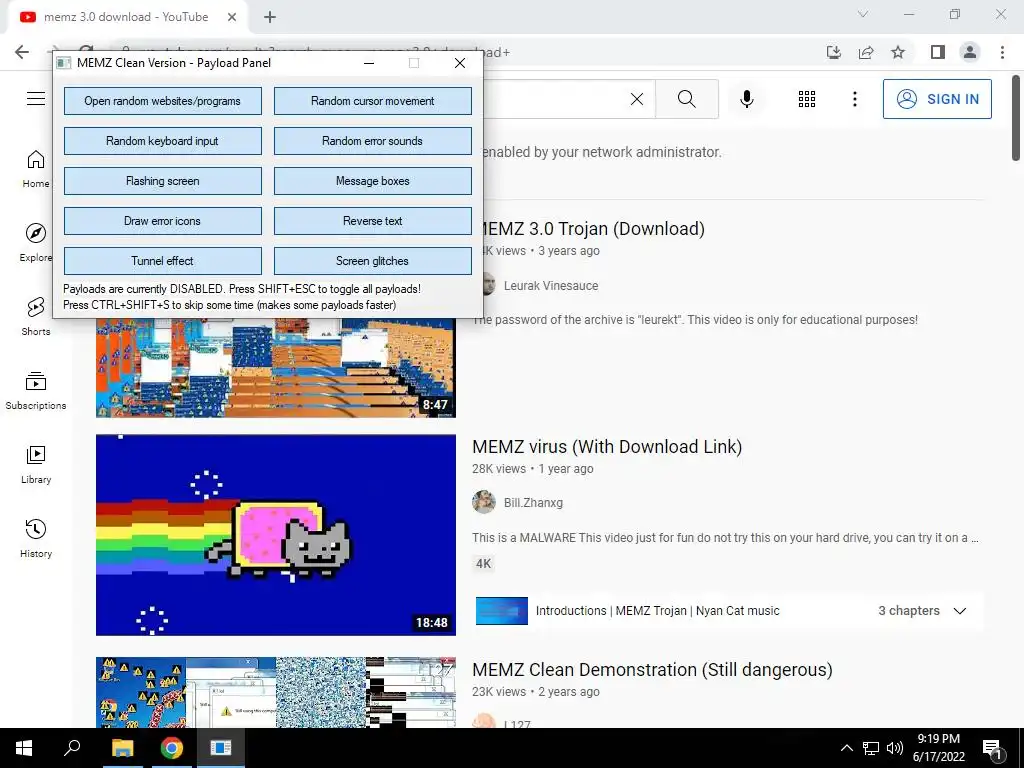Click the taskbar clock 9:19 PM
The height and width of the screenshot is (768, 1024).
[938, 739]
